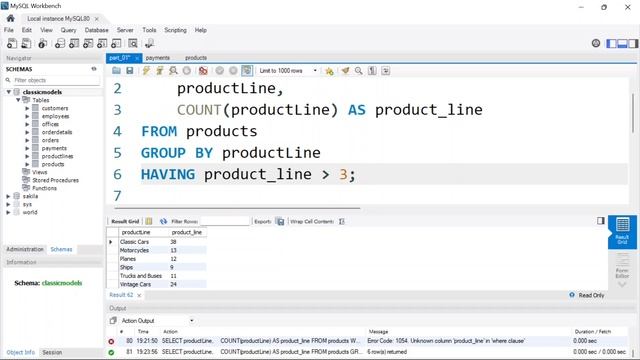Commit the current transaction
Viewport: 640px width, 360px height.
point(220,71)
